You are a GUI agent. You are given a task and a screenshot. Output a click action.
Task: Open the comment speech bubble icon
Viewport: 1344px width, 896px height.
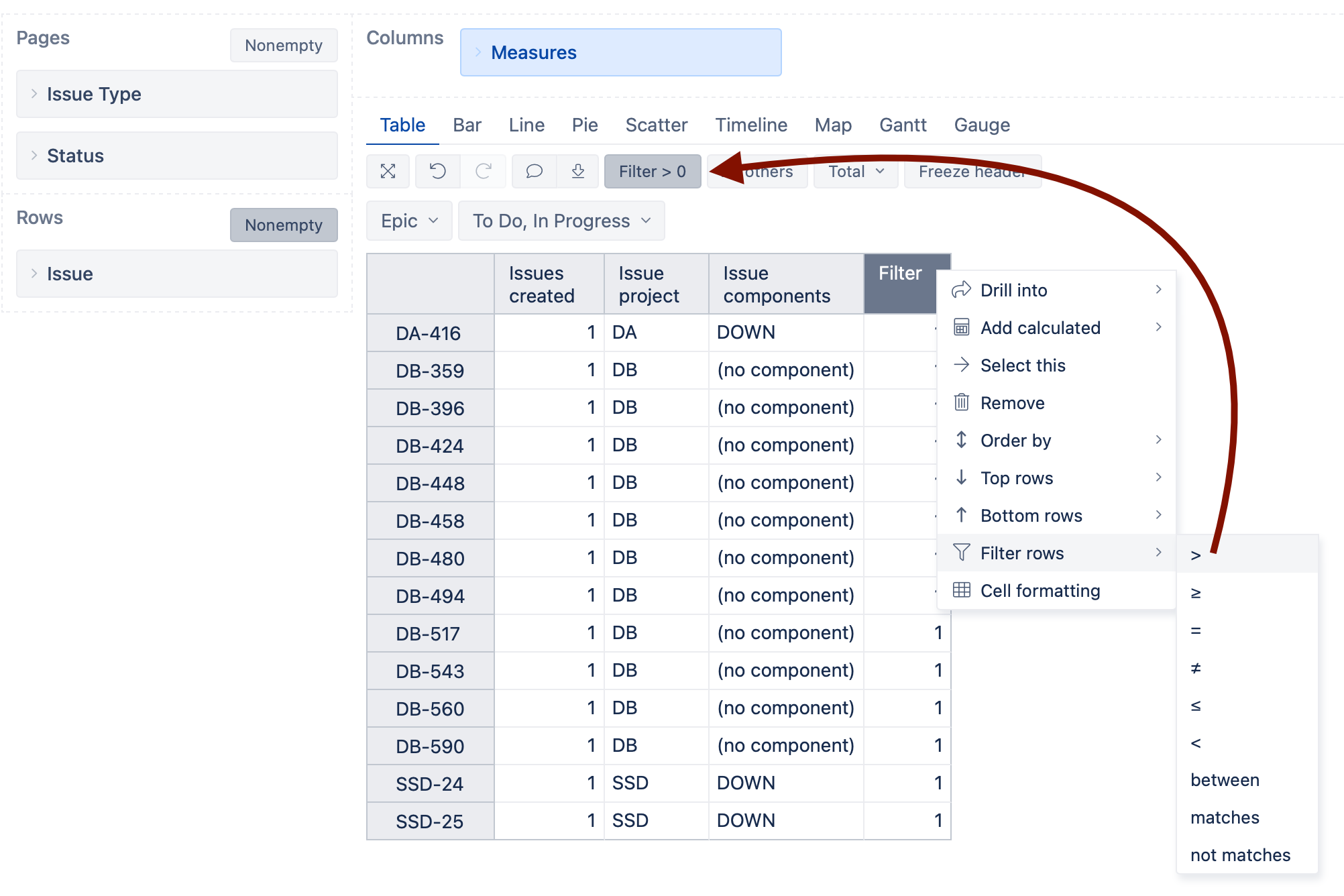[x=534, y=172]
